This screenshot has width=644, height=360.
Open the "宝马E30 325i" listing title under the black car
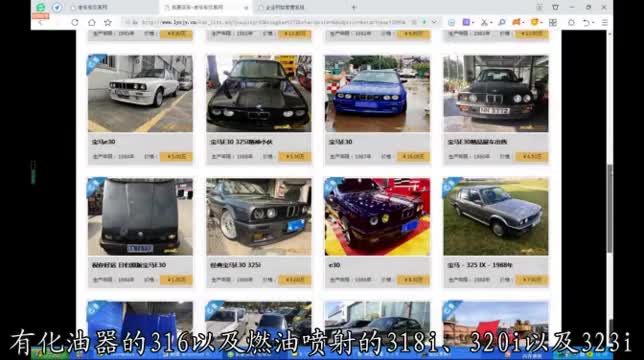tap(241, 142)
